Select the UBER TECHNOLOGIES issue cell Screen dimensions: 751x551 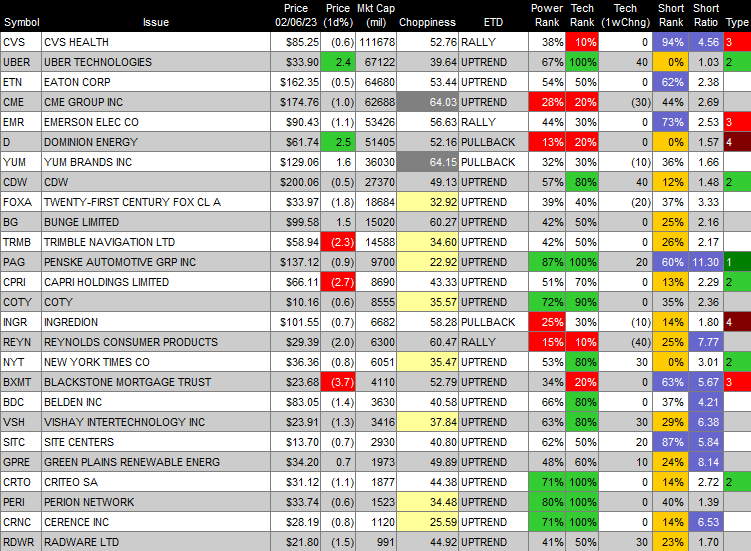tap(156, 62)
